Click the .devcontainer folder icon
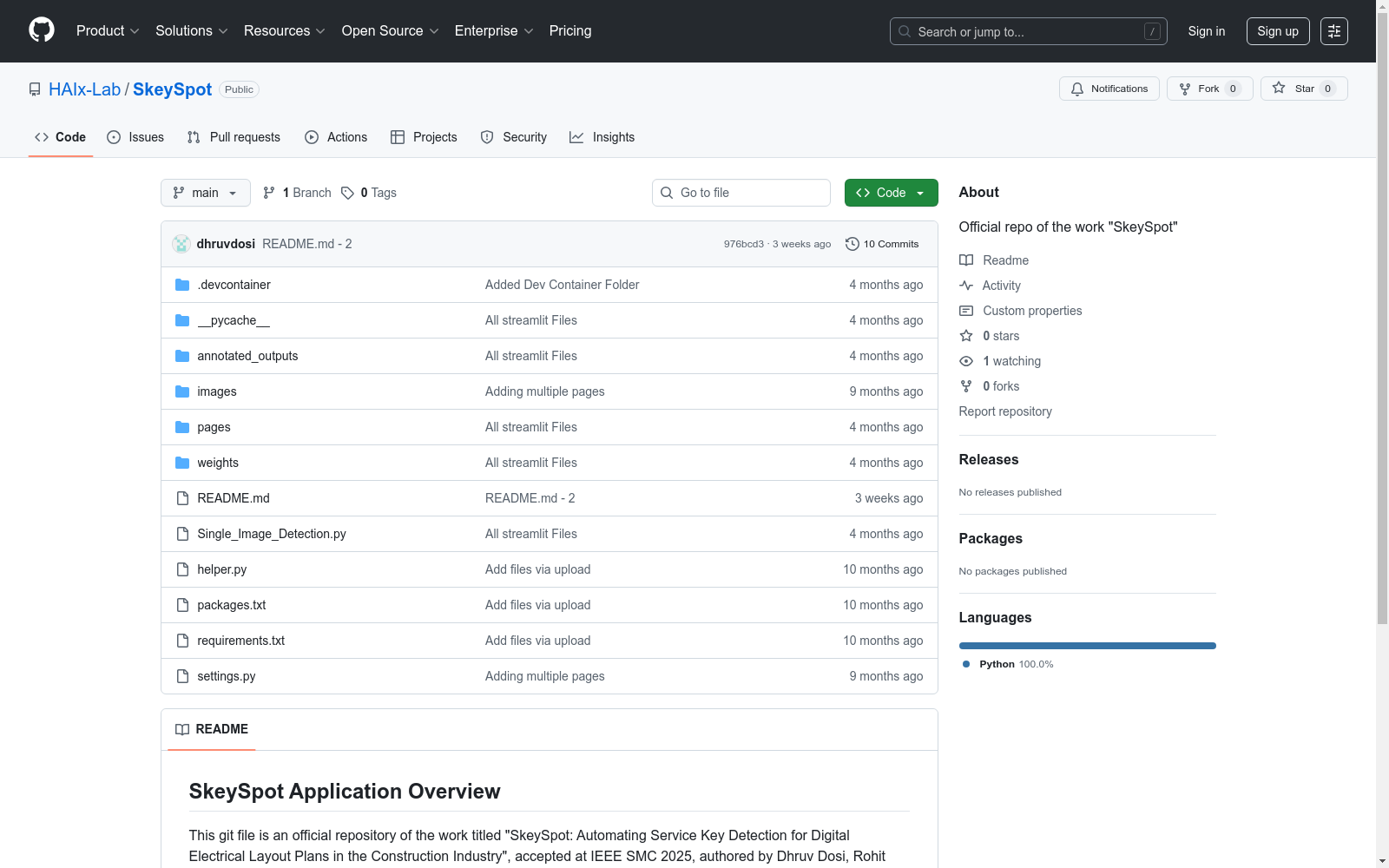The image size is (1389, 868). tap(182, 285)
